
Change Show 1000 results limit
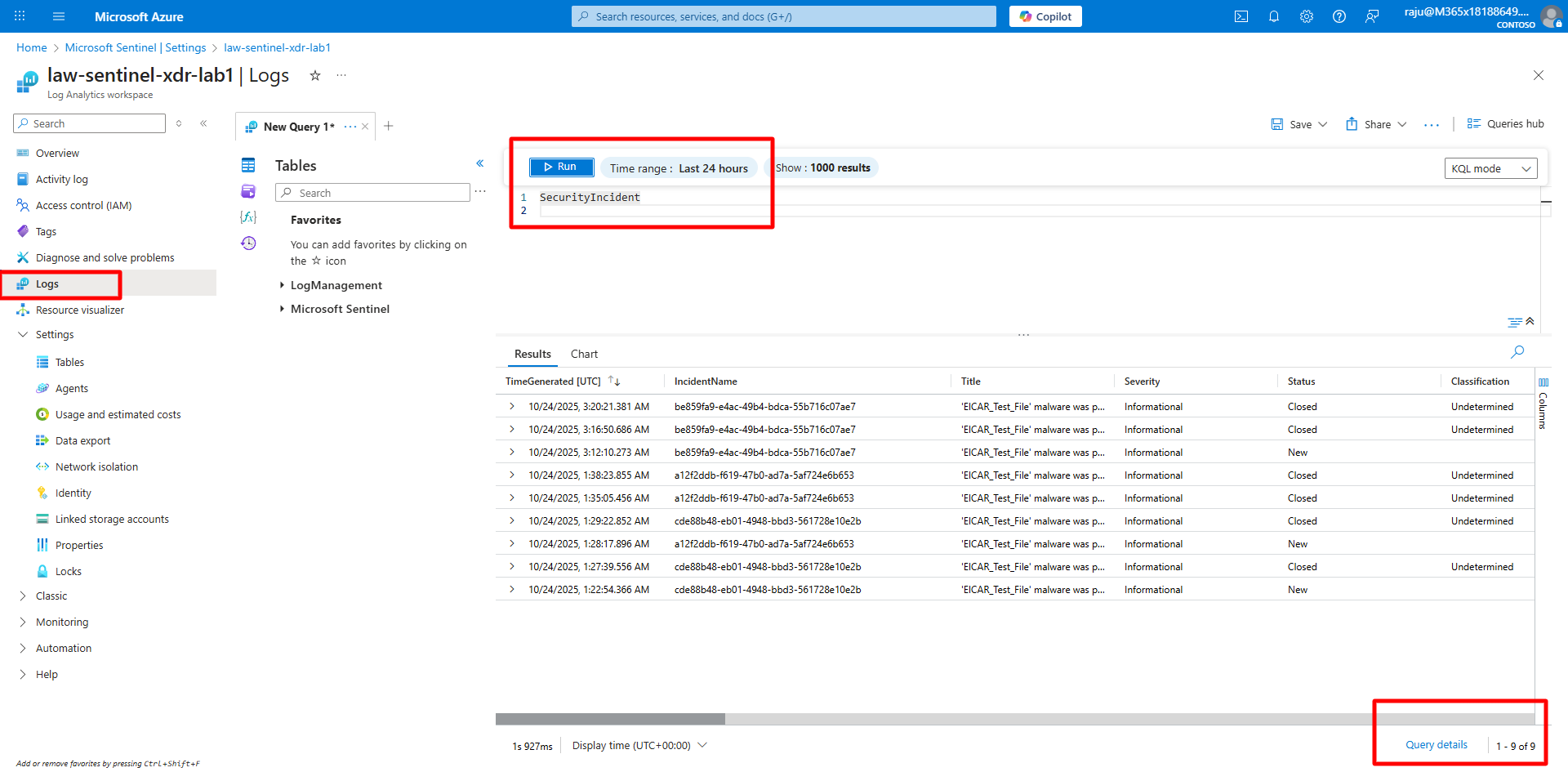coord(822,167)
